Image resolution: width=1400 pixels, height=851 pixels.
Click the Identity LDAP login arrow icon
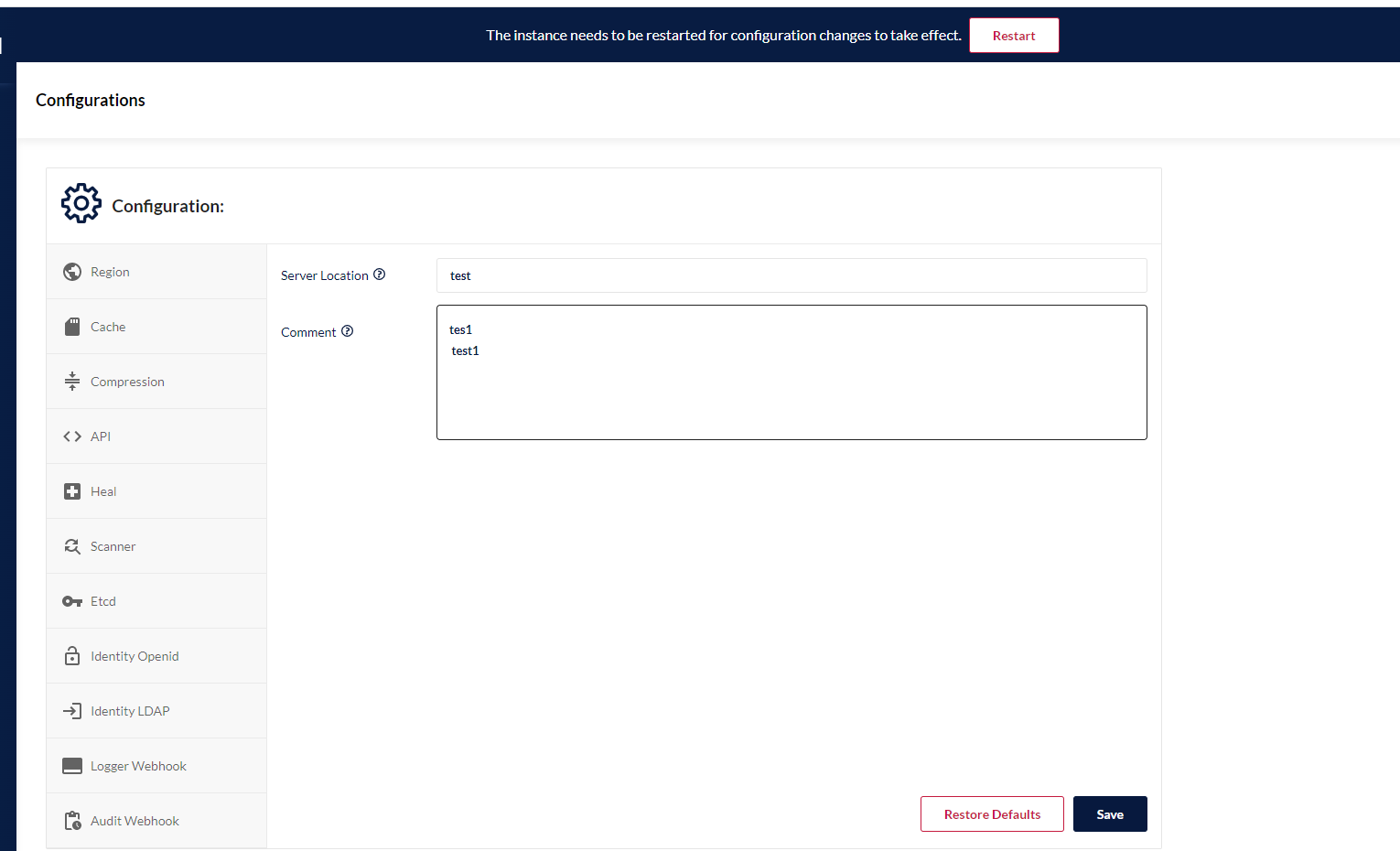[x=72, y=711]
